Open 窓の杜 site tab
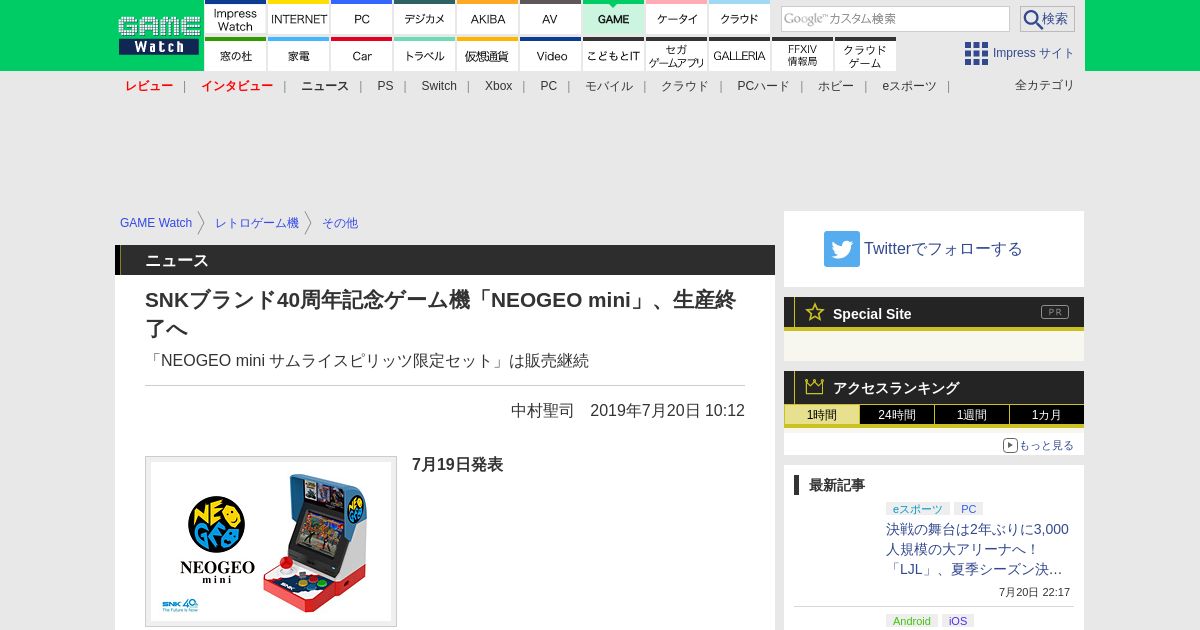 click(235, 55)
